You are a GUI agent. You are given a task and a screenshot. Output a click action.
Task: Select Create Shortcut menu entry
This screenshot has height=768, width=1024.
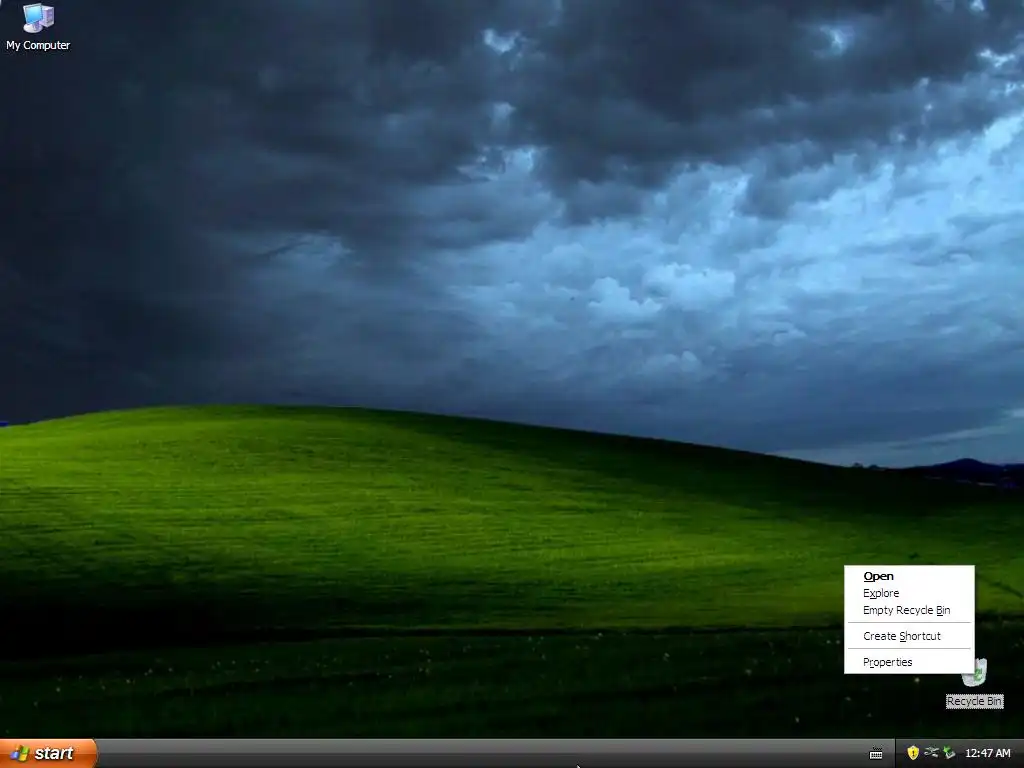pos(909,636)
